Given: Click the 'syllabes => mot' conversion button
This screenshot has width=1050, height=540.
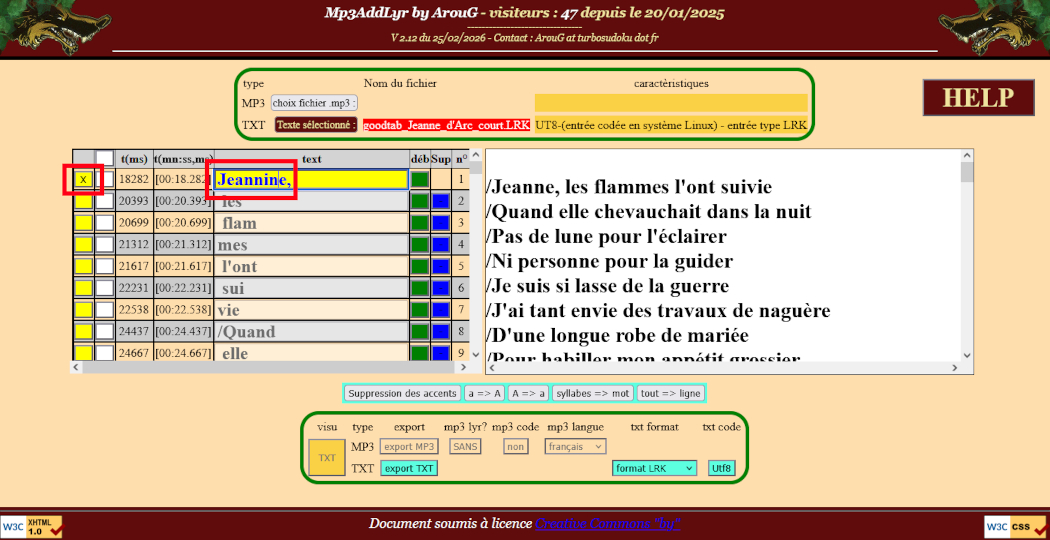Looking at the screenshot, I should click(x=592, y=393).
